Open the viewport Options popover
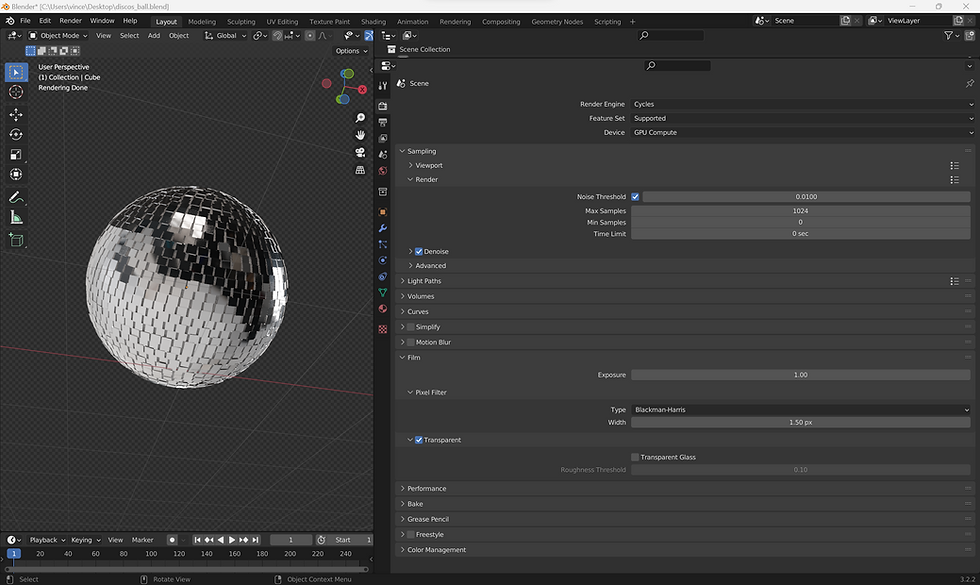 point(351,51)
